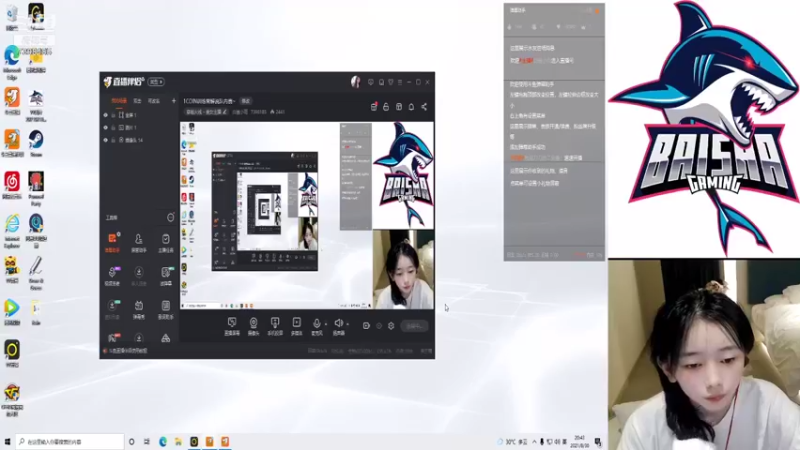Start recording with the record icon
Viewport: 800px width, 450px height.
click(366, 326)
